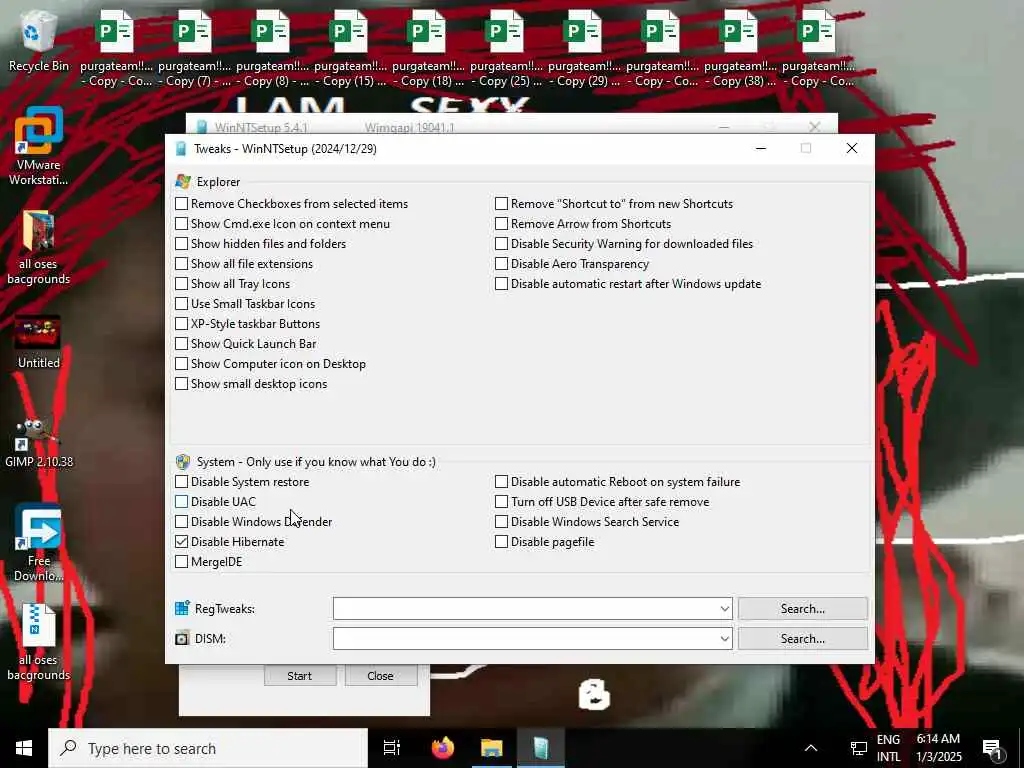Open Task View from the taskbar

[392, 748]
